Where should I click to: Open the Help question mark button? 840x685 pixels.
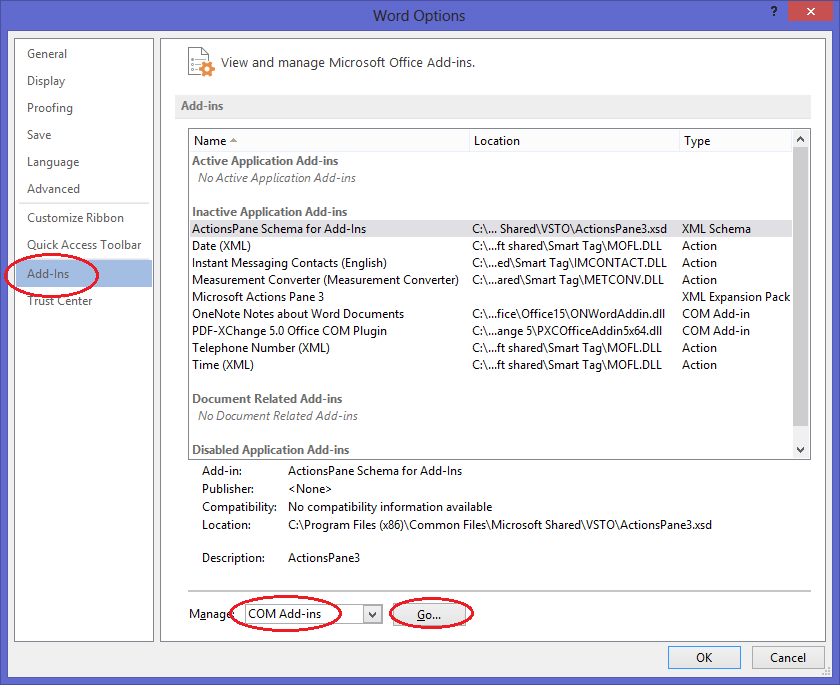pos(774,11)
